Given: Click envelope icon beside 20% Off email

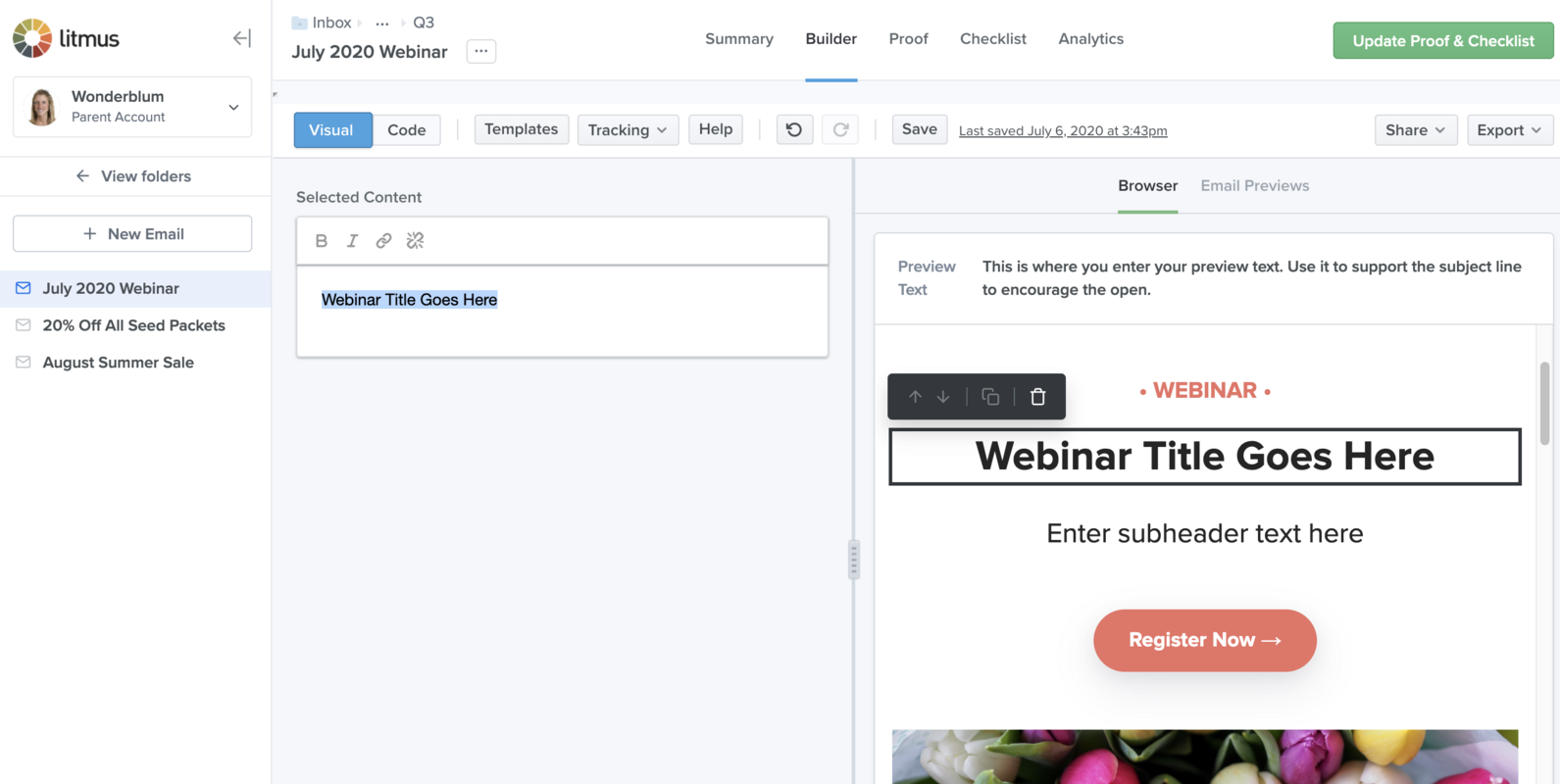Looking at the screenshot, I should [x=24, y=325].
